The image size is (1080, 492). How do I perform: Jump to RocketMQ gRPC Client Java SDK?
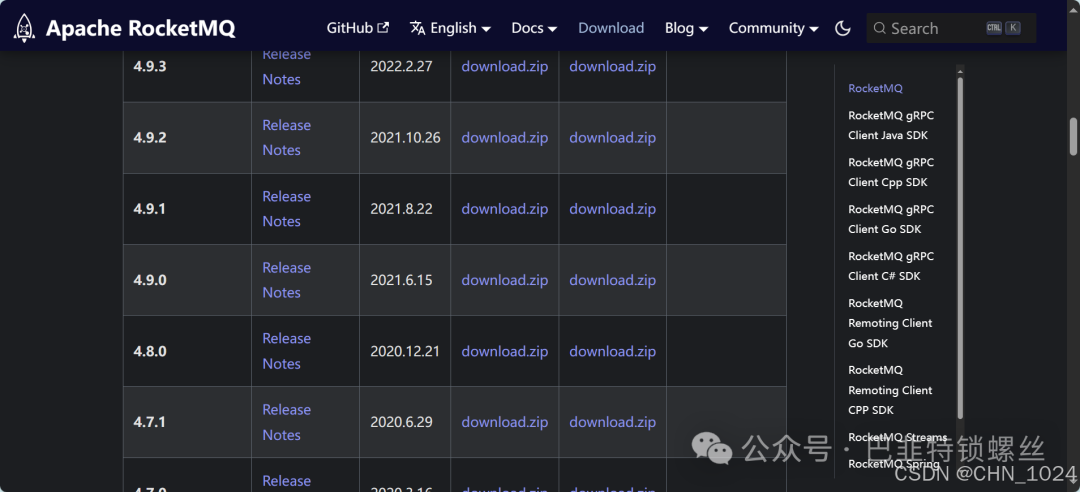891,125
